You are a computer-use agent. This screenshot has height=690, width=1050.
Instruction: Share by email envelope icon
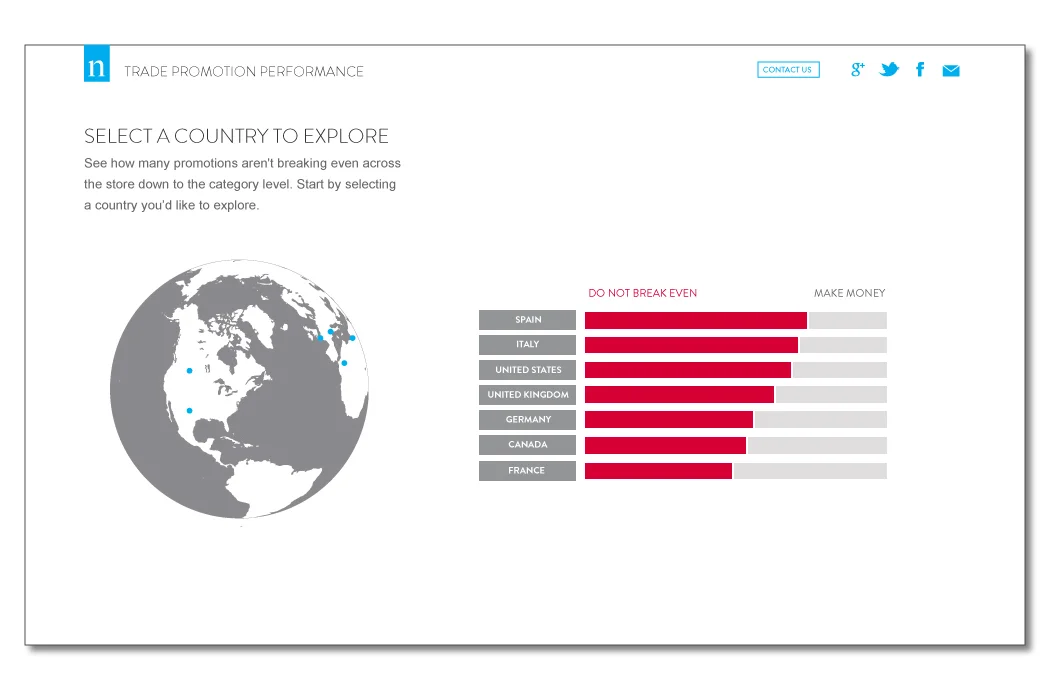pyautogui.click(x=951, y=70)
